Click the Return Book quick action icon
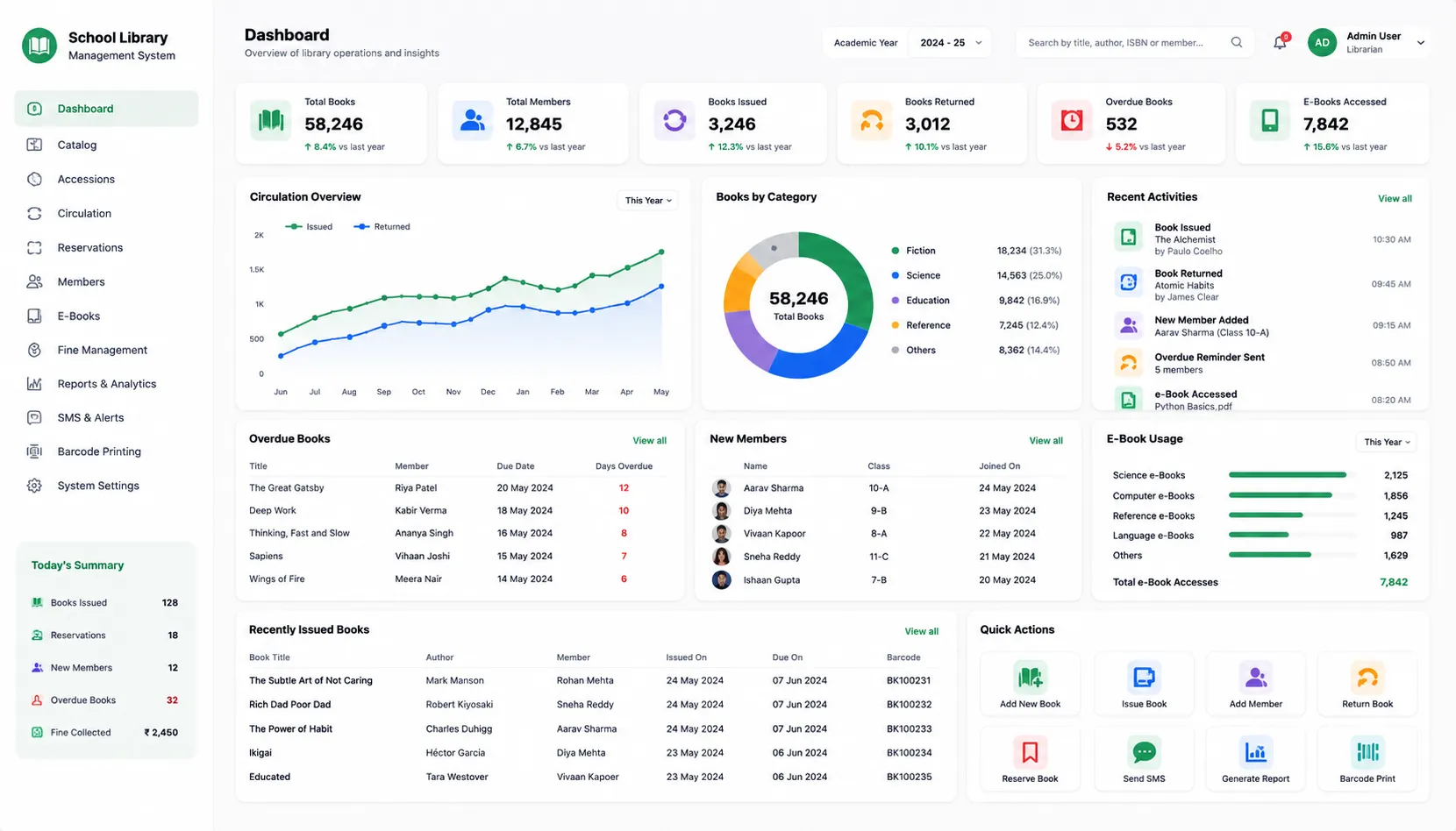The image size is (1456, 831). click(1367, 678)
